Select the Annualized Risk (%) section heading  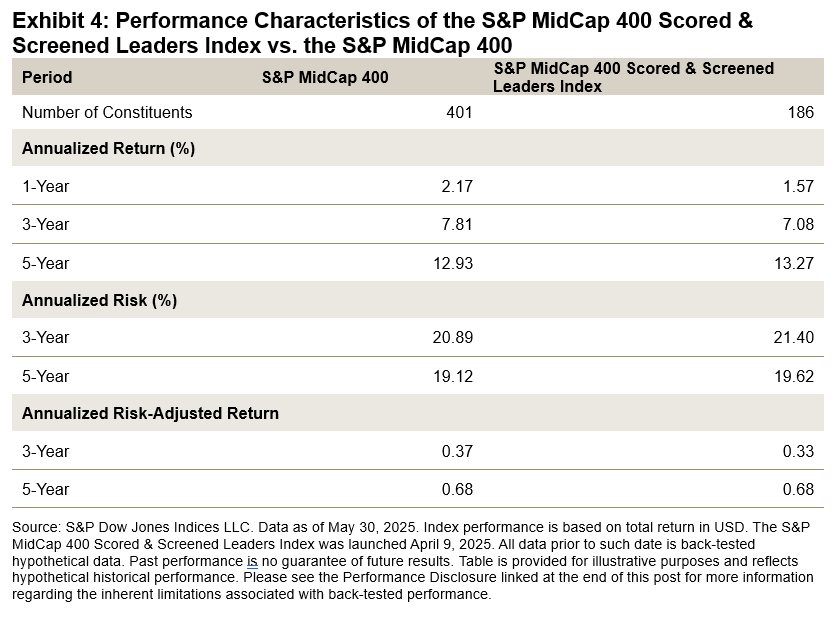coord(99,300)
